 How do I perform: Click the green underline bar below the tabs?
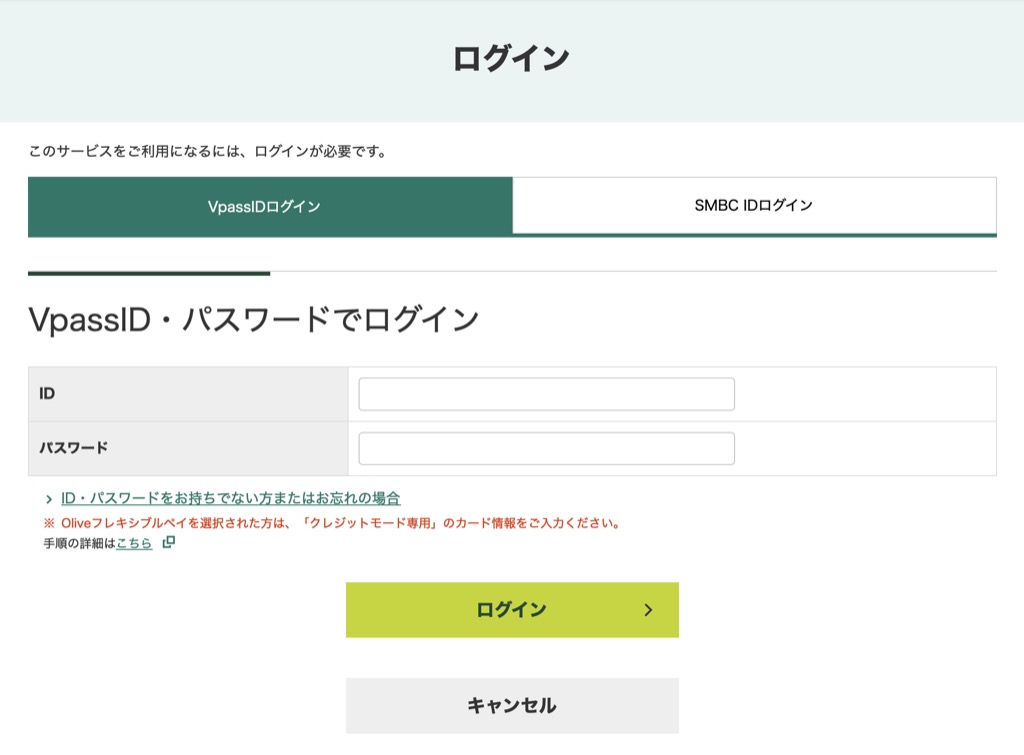150,271
